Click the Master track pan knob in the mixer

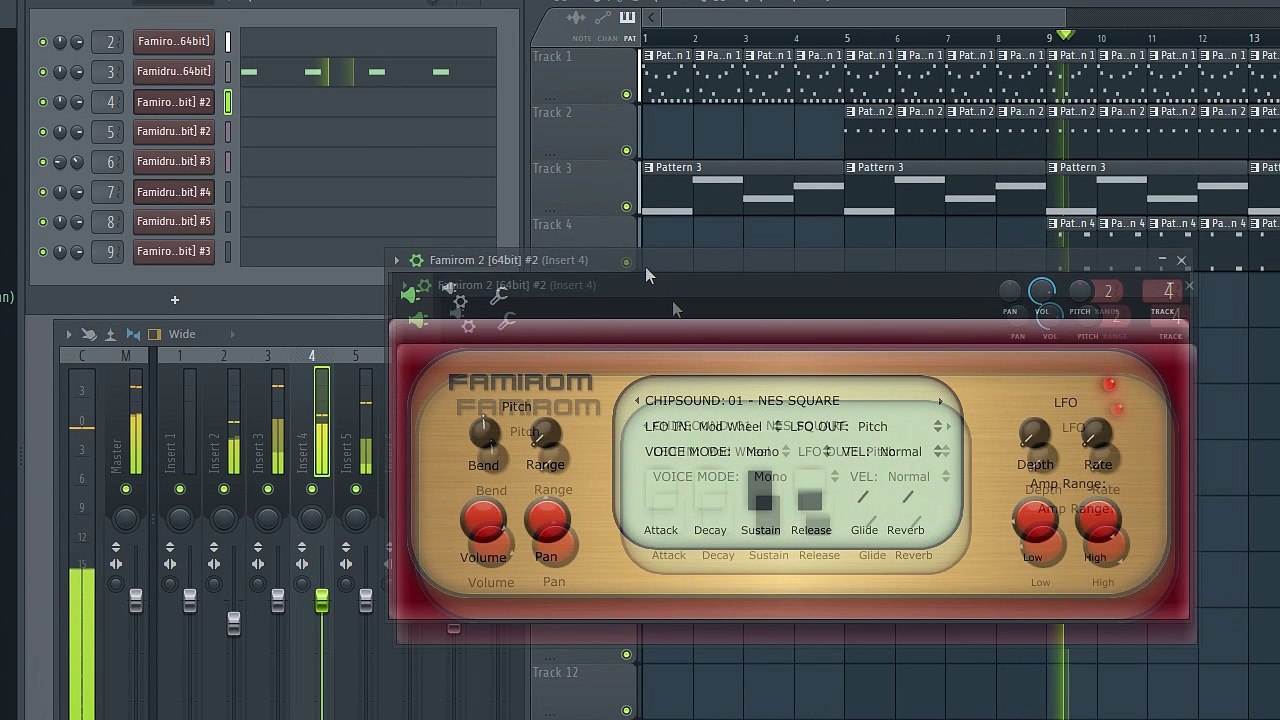click(x=126, y=518)
